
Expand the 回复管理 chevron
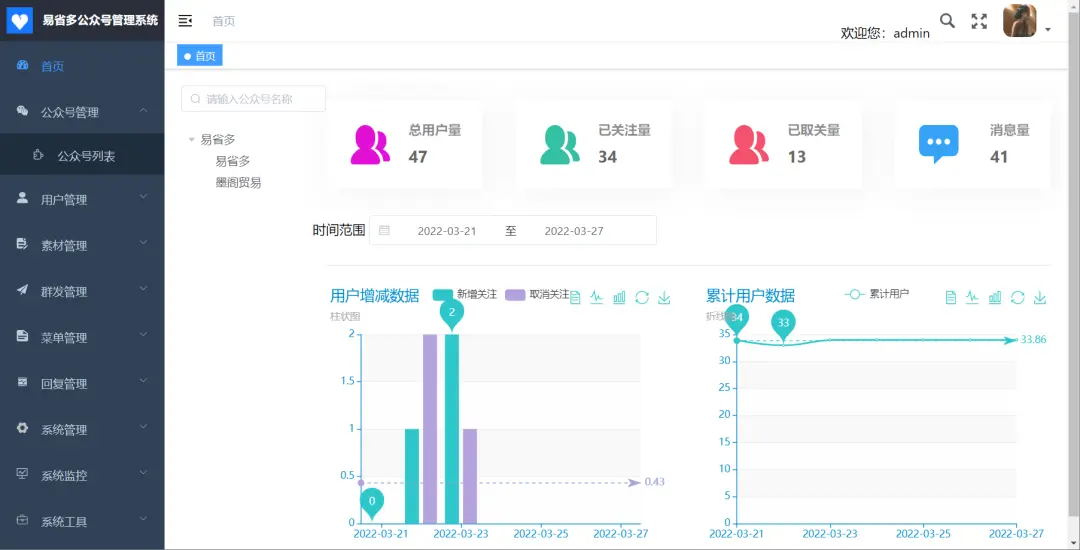[x=143, y=380]
